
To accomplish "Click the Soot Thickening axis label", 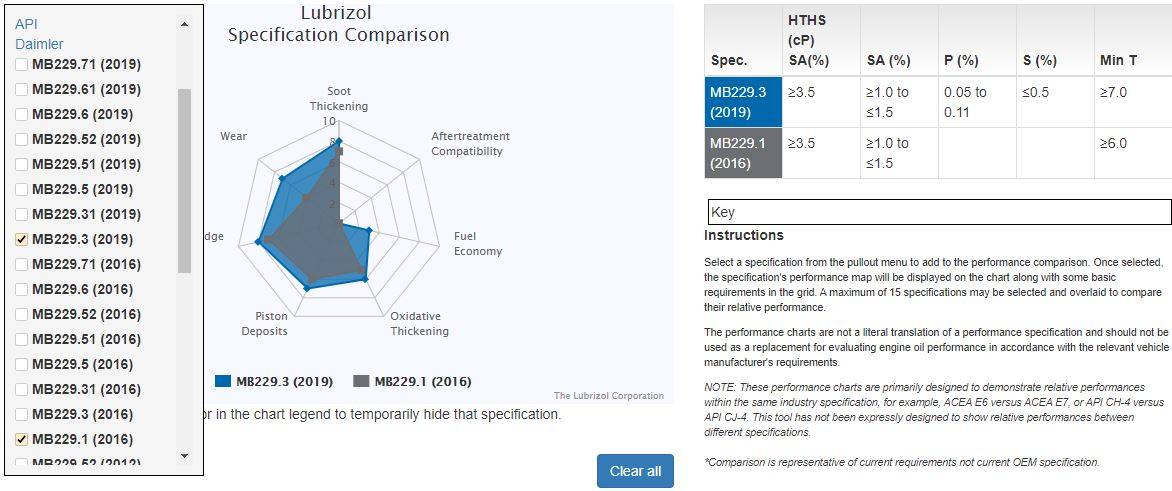I will point(339,99).
